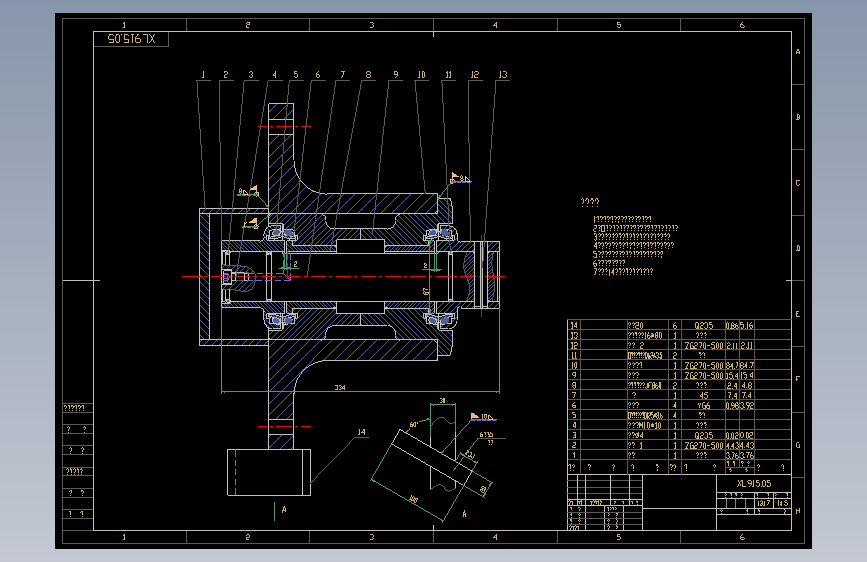Pick leader callout number 7 above the assembly
The width and height of the screenshot is (867, 562).
tap(343, 75)
